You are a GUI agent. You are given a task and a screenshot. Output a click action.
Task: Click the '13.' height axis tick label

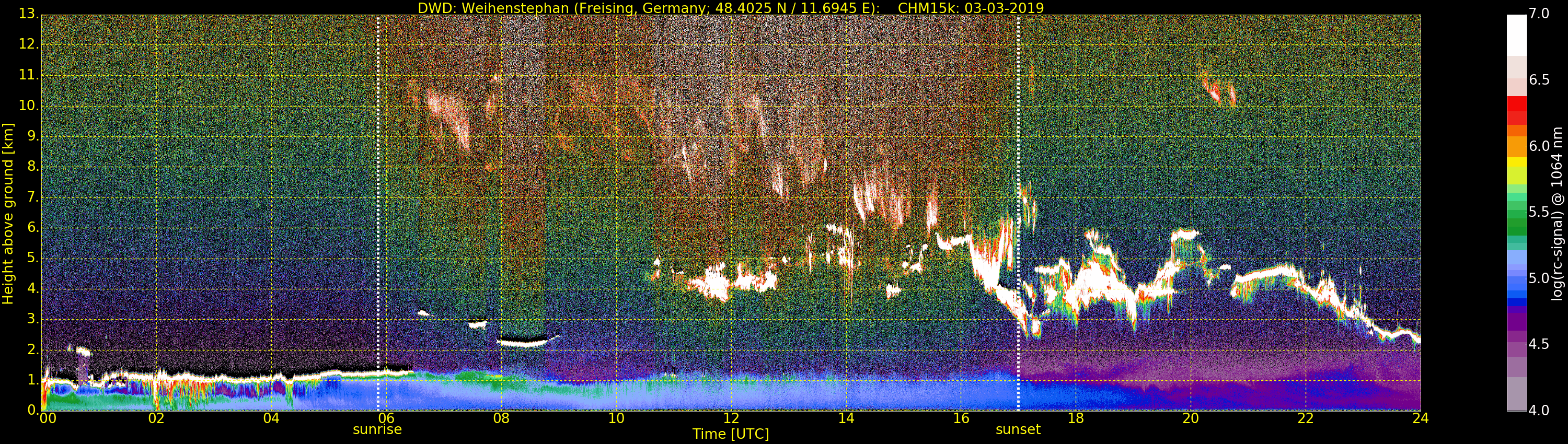29,14
